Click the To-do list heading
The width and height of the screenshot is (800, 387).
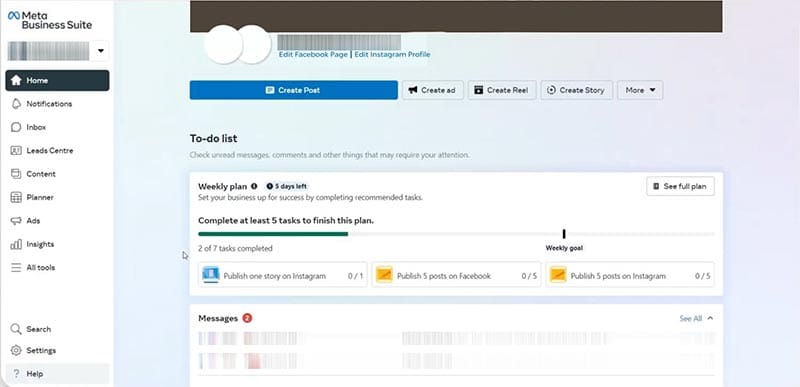(x=213, y=139)
